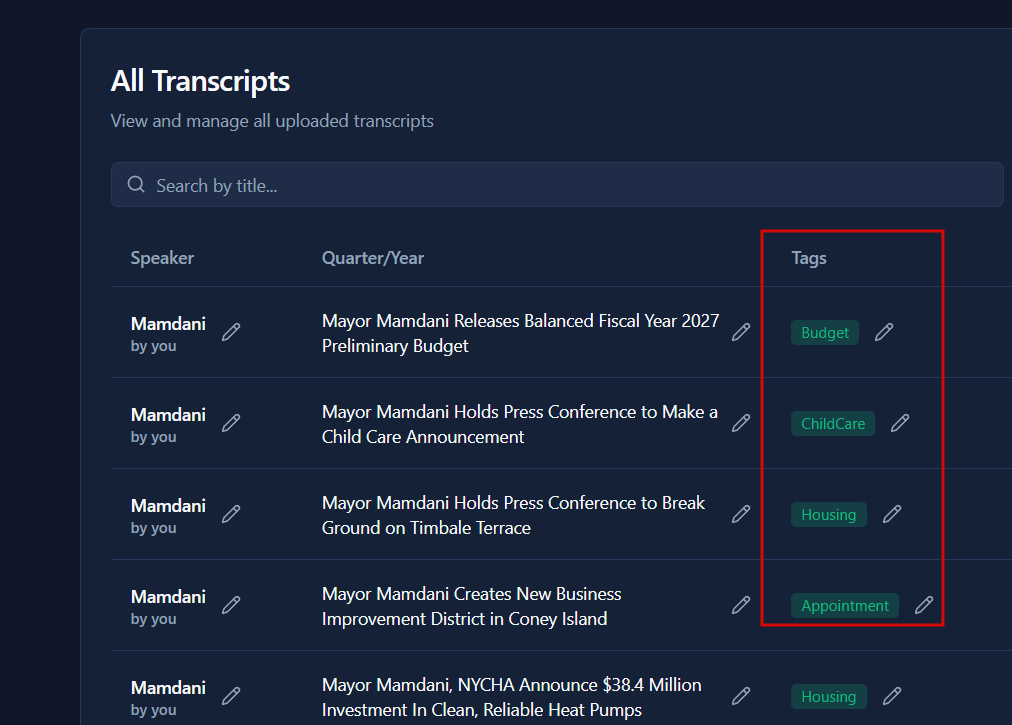The image size is (1012, 725).
Task: Click Housing tag in Timbale Terrace row
Action: 829,515
